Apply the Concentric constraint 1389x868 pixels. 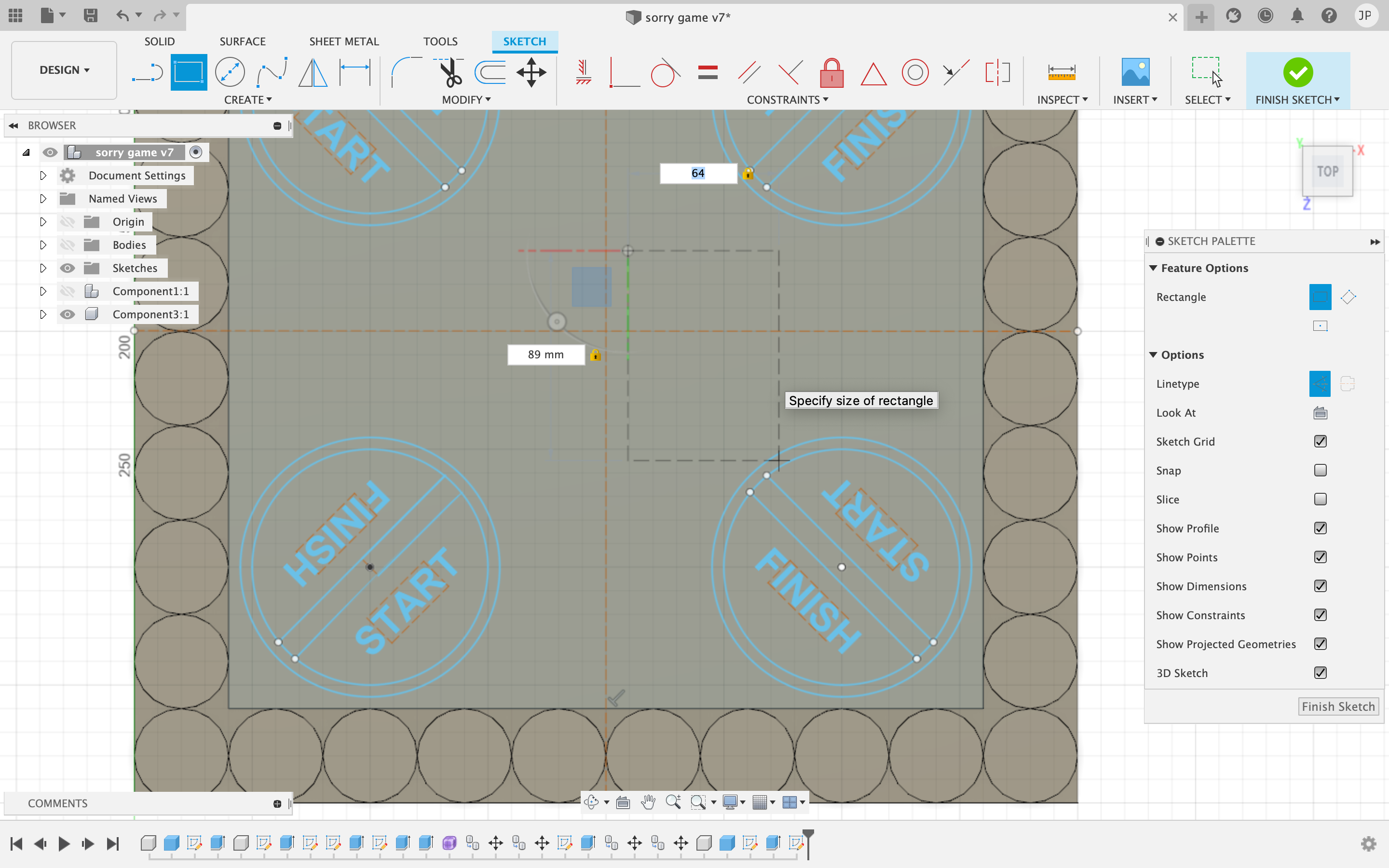(915, 73)
